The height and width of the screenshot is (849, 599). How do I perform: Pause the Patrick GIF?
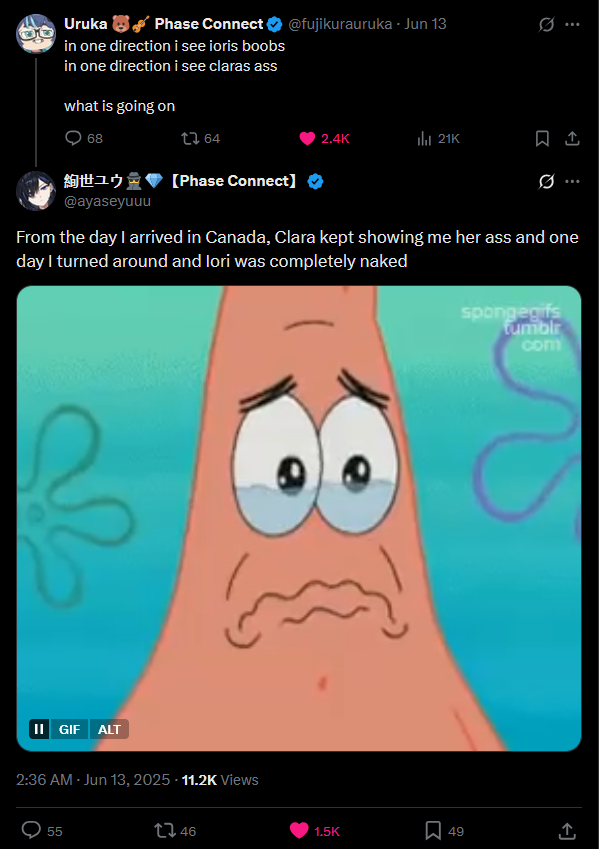[39, 729]
